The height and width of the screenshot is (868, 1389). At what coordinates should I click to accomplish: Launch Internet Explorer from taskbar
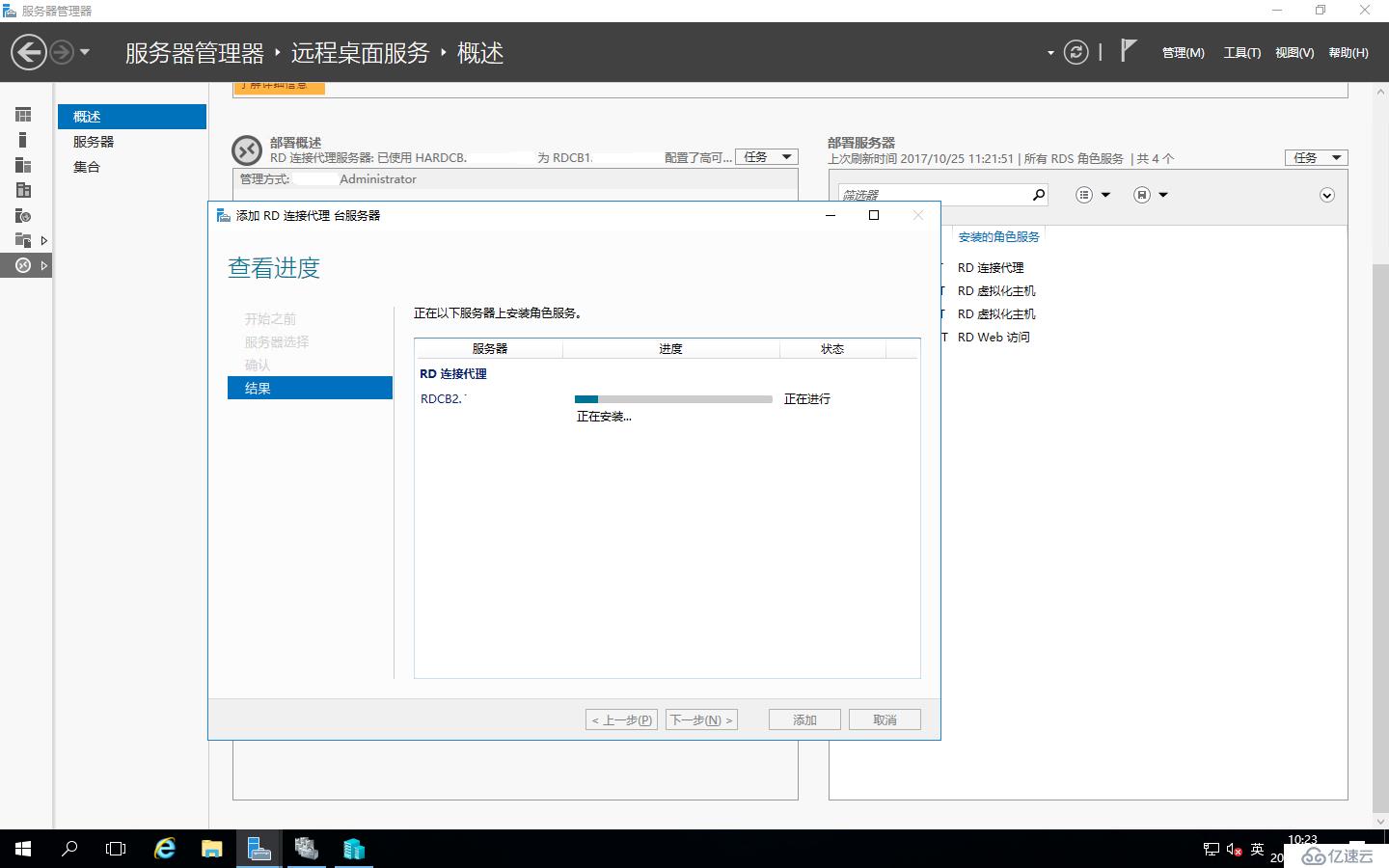click(x=165, y=849)
